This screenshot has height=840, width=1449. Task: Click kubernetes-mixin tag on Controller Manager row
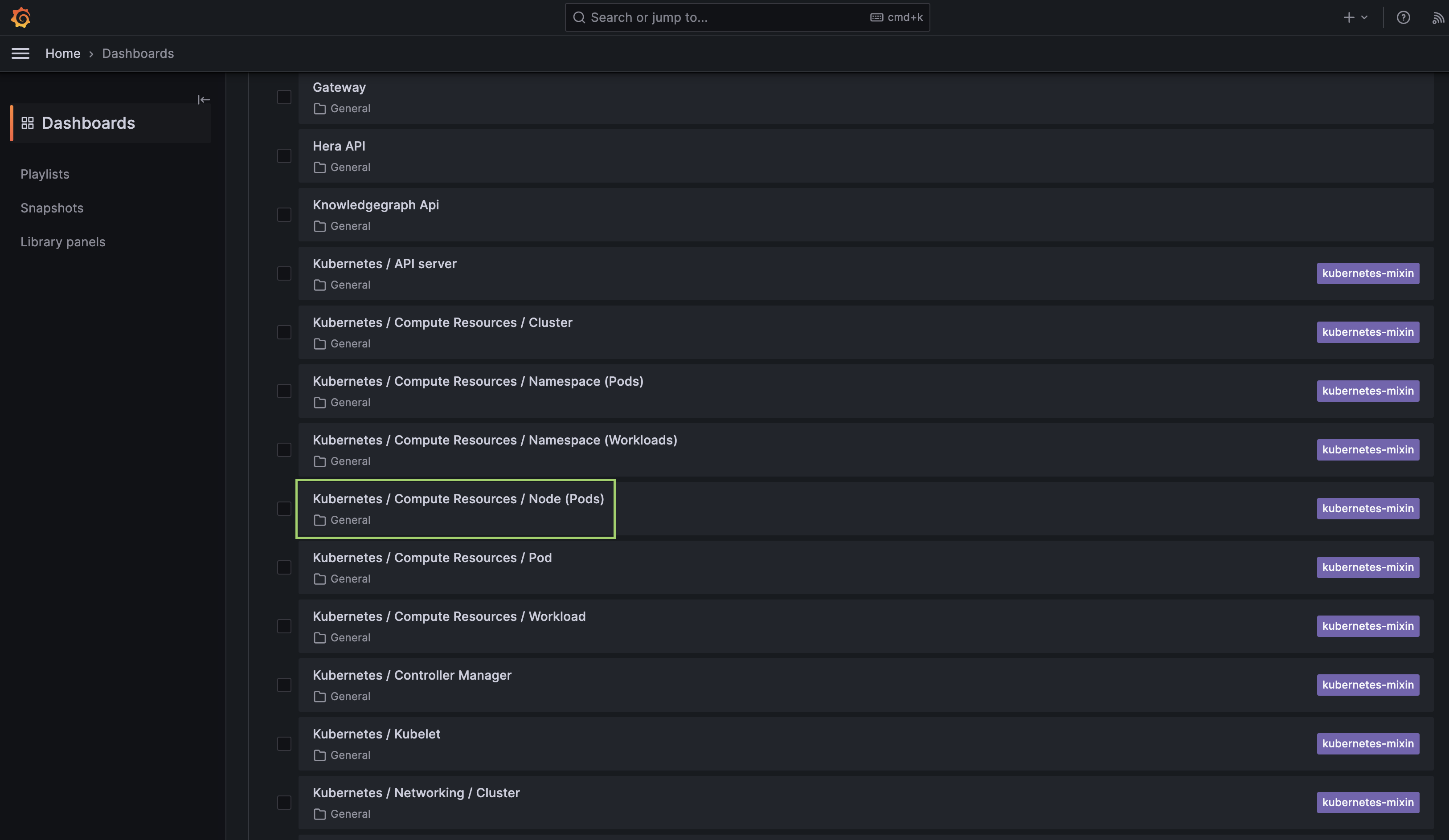tap(1368, 685)
